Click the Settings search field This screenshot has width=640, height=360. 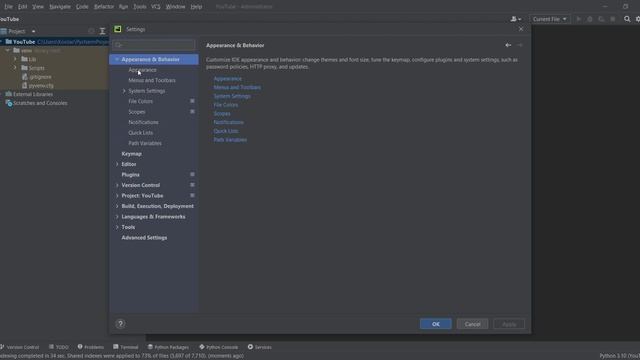click(x=154, y=45)
